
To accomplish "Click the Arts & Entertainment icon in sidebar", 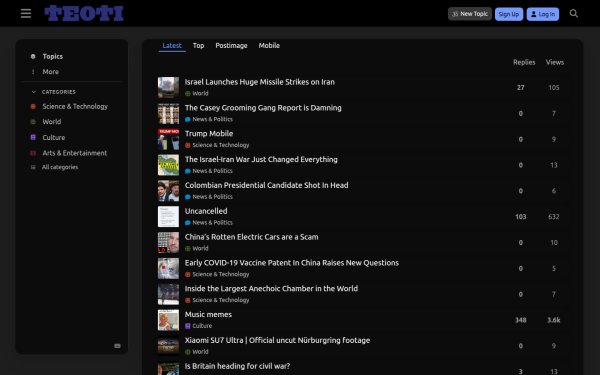I will pos(33,153).
